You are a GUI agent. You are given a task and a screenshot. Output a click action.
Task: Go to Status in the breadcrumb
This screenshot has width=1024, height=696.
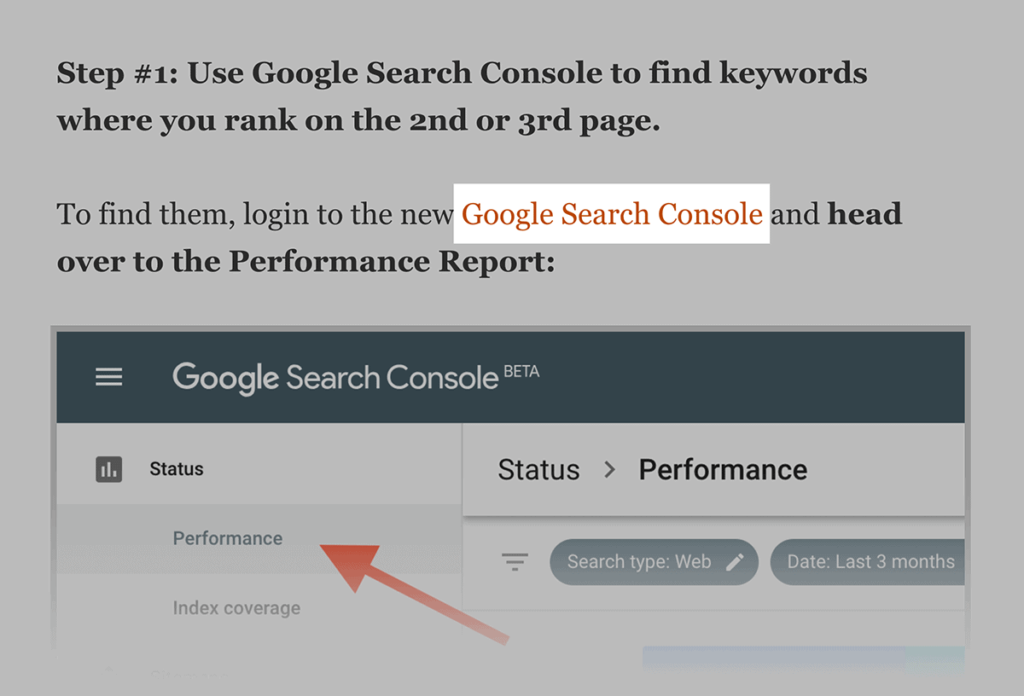tap(538, 469)
